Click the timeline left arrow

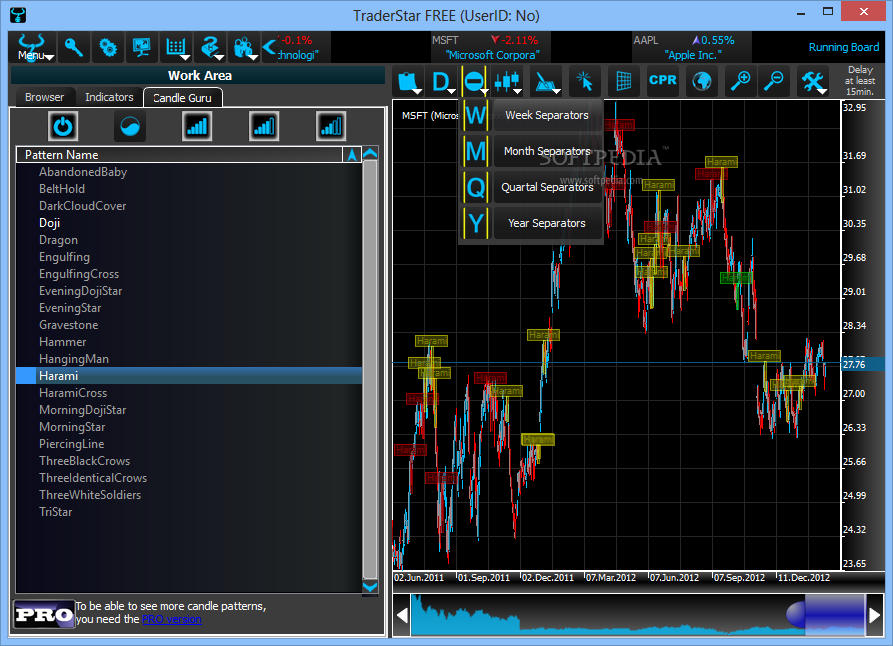click(402, 615)
